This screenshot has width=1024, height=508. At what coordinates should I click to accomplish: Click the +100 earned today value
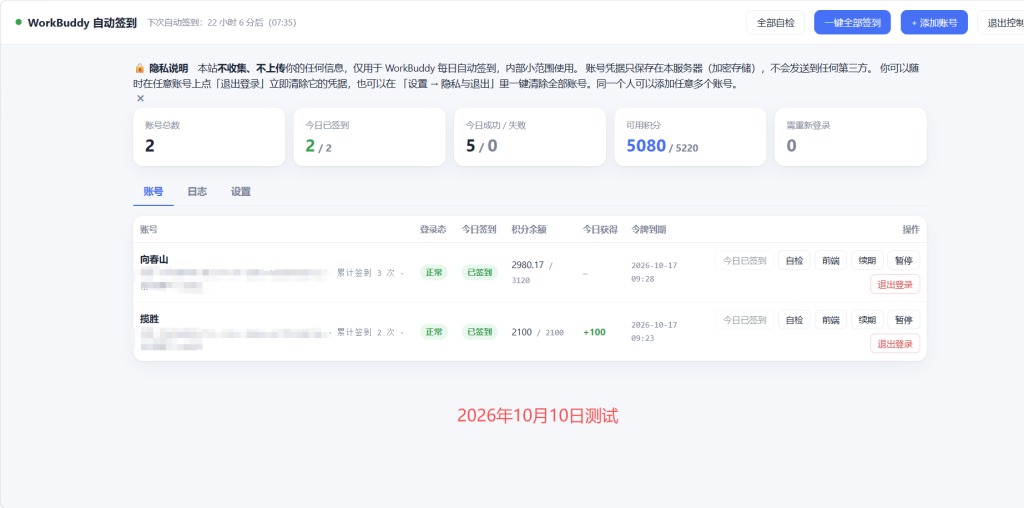[x=594, y=332]
